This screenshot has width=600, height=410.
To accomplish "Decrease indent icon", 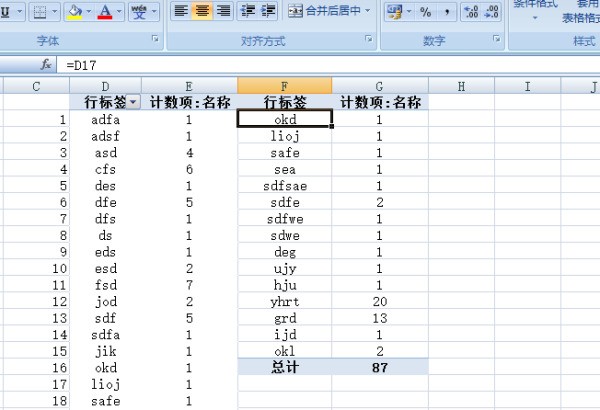I will 248,11.
